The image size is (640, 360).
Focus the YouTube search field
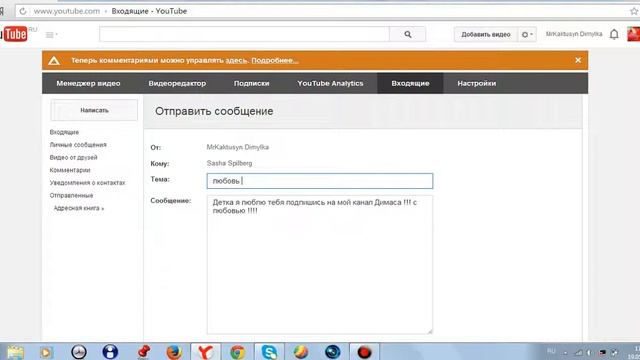coord(244,34)
